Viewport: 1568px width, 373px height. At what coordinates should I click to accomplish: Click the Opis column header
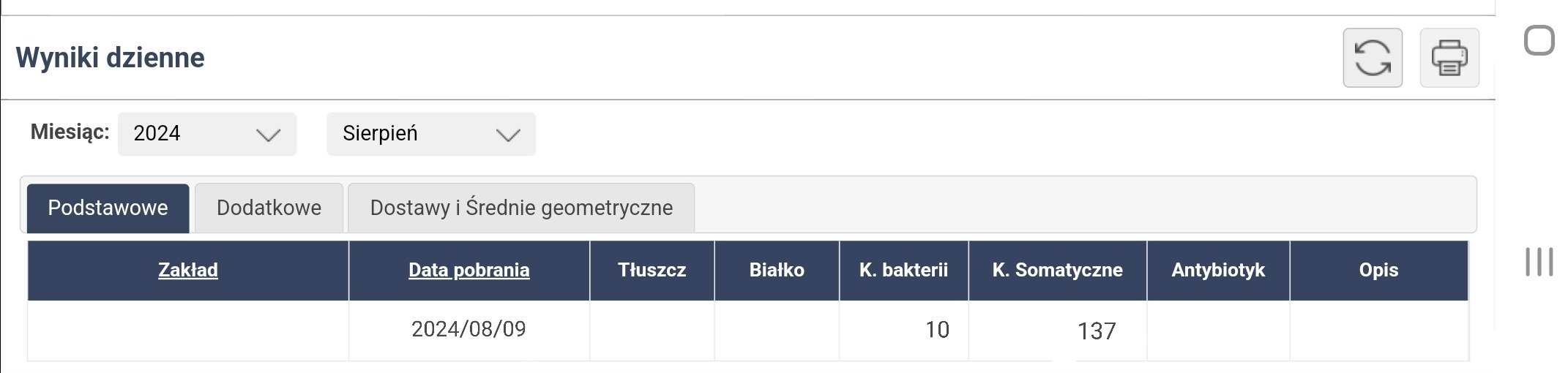[x=1378, y=270]
